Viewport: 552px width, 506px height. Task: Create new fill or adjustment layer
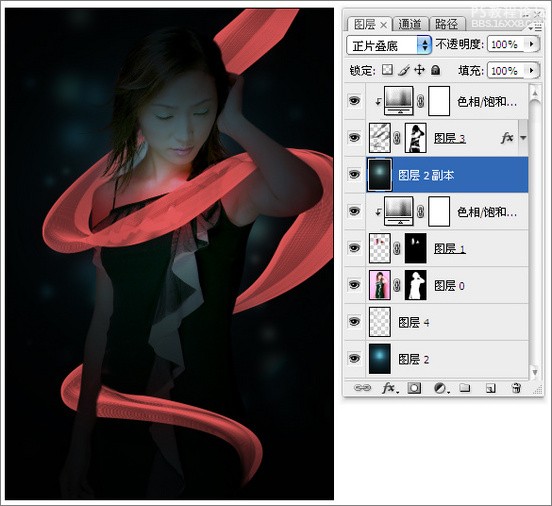pyautogui.click(x=441, y=388)
